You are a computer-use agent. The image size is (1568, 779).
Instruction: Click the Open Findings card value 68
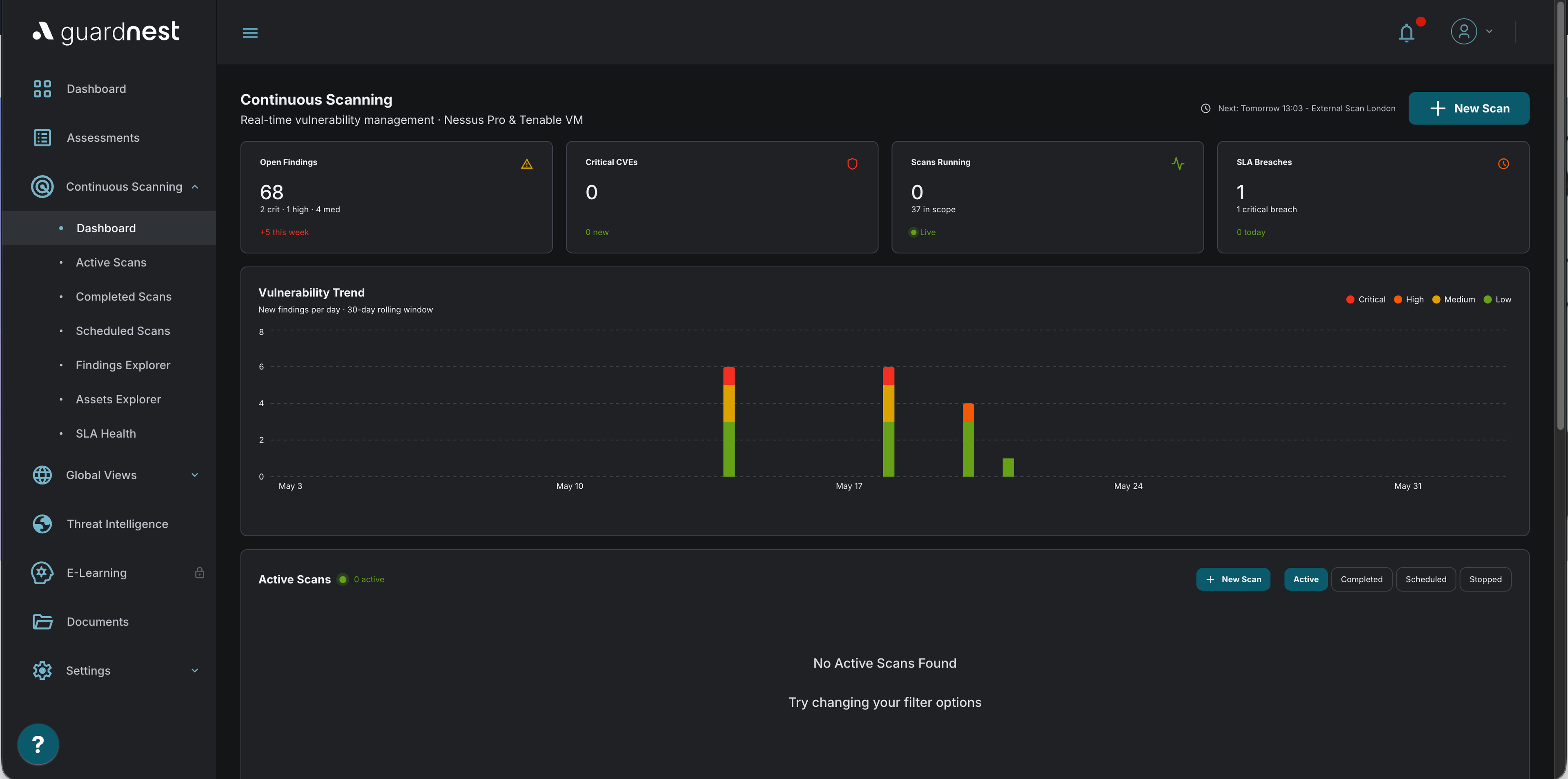tap(272, 192)
